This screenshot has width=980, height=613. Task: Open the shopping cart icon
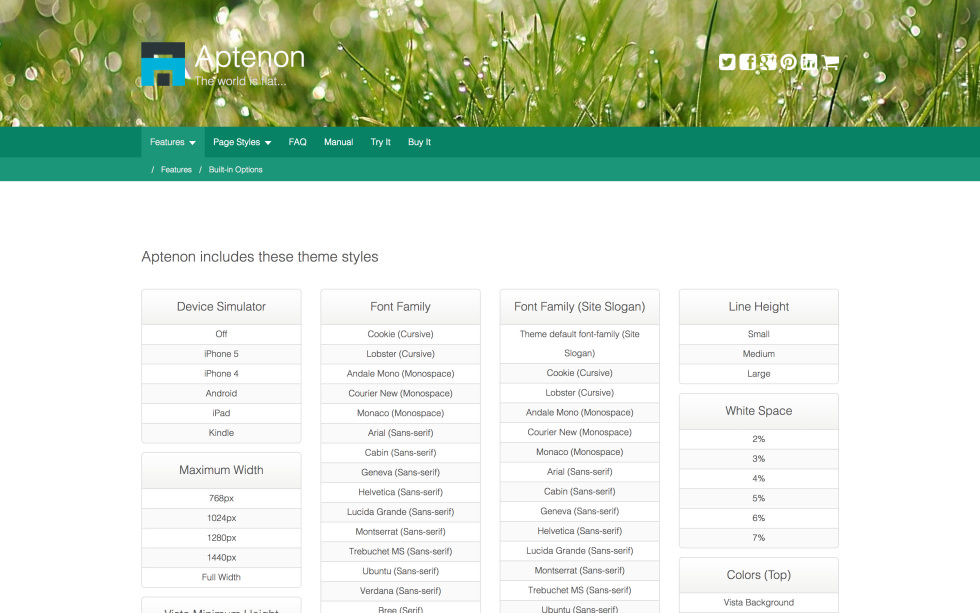(x=830, y=62)
